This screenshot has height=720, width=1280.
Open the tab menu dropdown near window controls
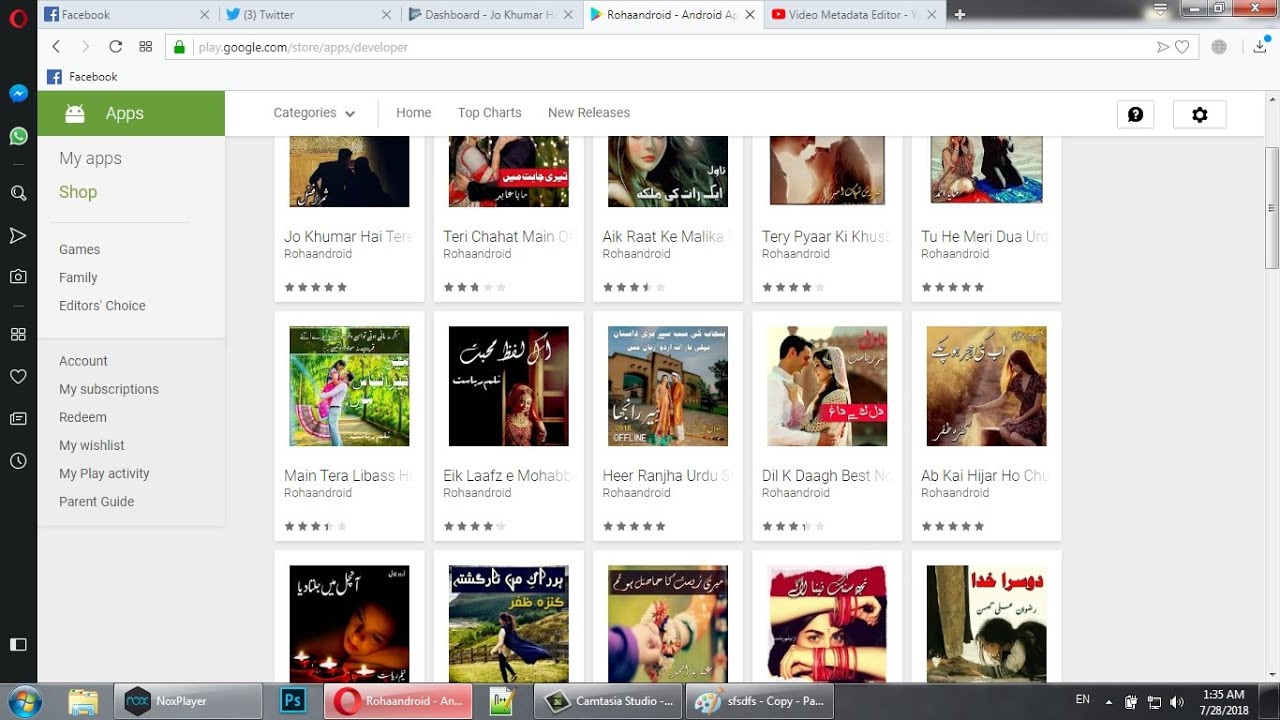coord(1160,10)
